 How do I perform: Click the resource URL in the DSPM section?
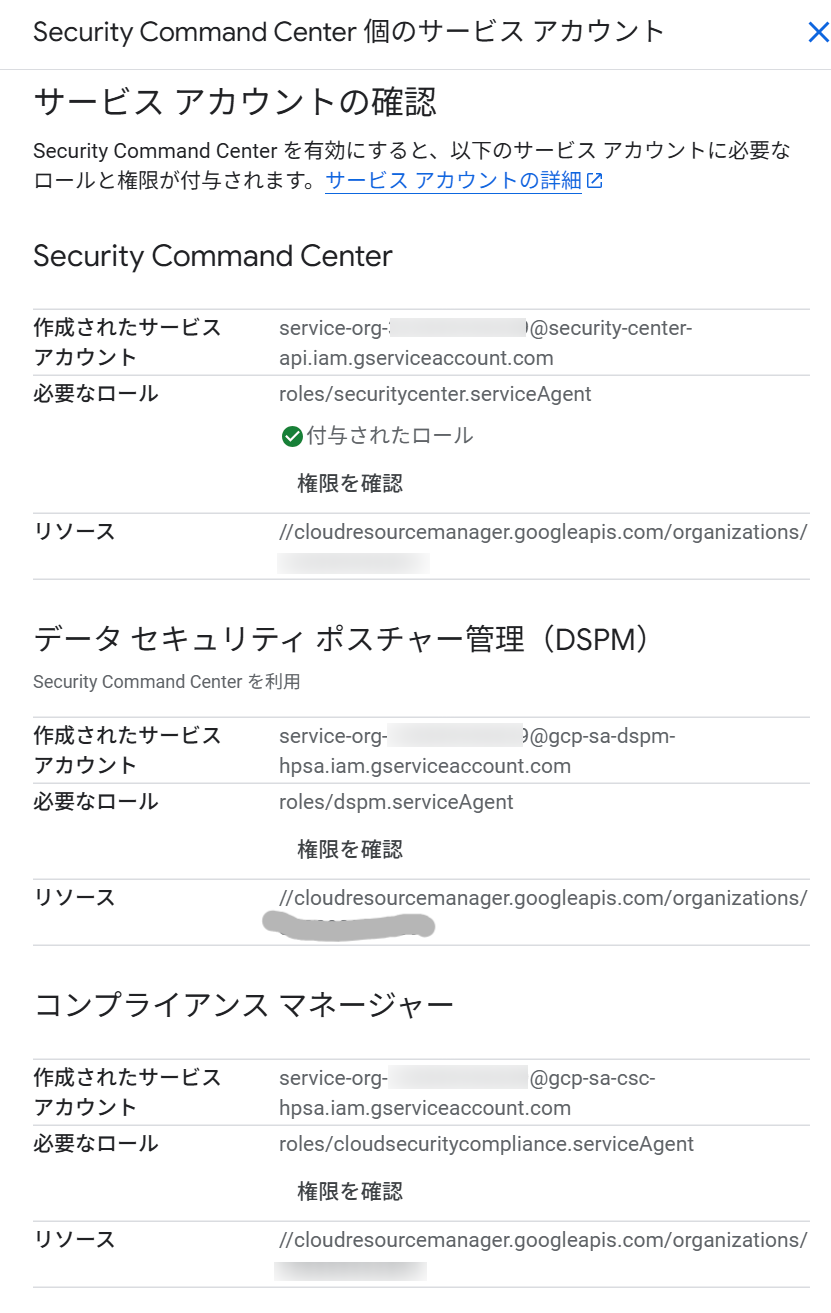(x=543, y=898)
